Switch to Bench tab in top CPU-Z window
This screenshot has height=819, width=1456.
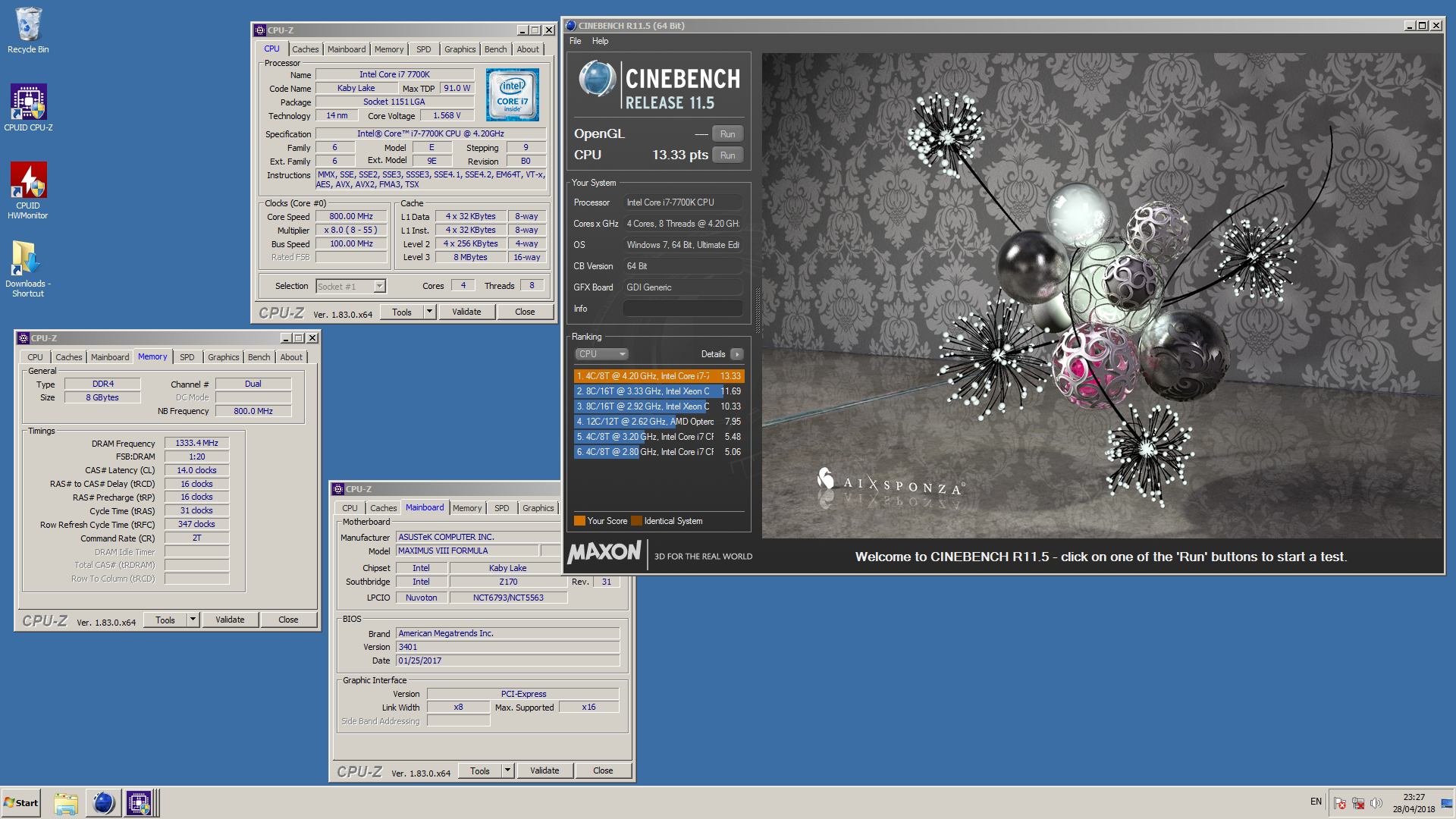495,49
